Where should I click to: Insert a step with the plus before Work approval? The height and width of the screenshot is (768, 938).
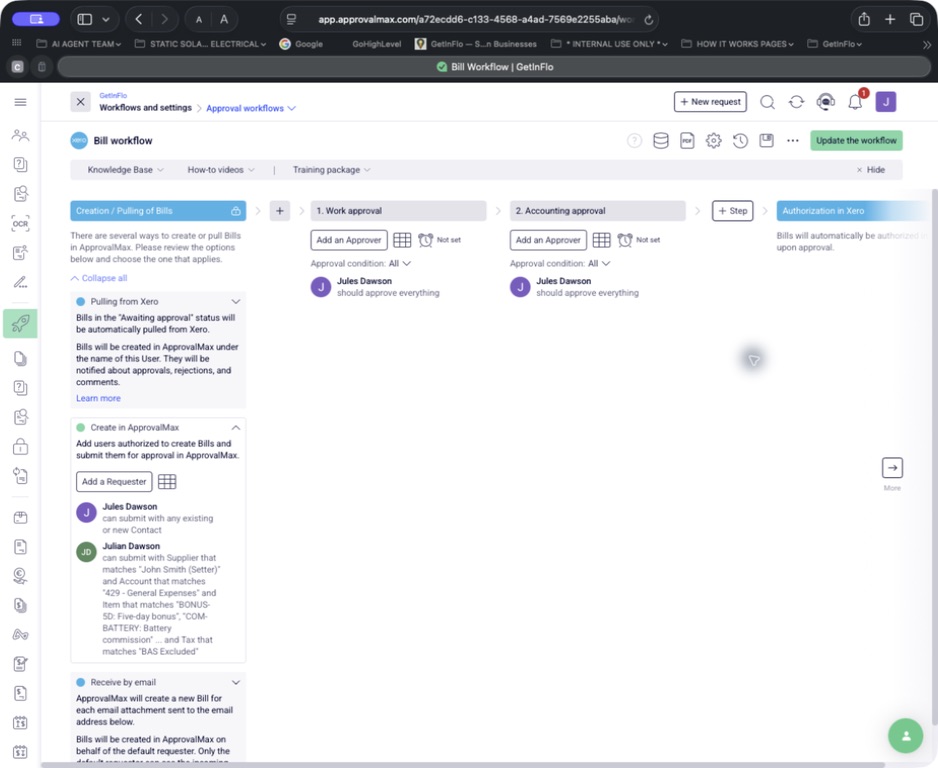tap(279, 211)
